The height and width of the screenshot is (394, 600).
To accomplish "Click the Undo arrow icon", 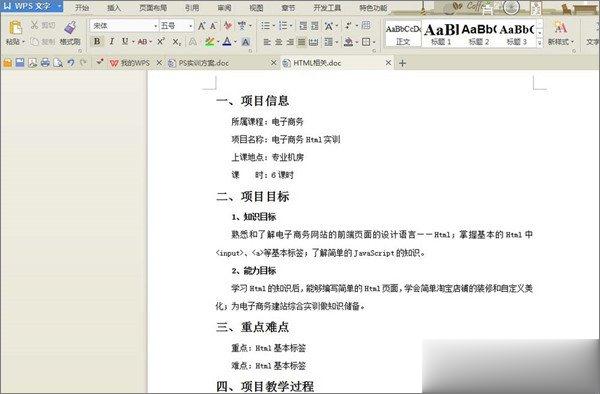I will (71, 63).
